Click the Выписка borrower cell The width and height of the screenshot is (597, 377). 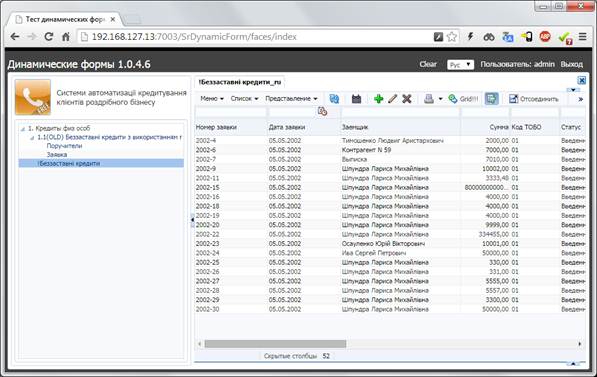tap(354, 159)
